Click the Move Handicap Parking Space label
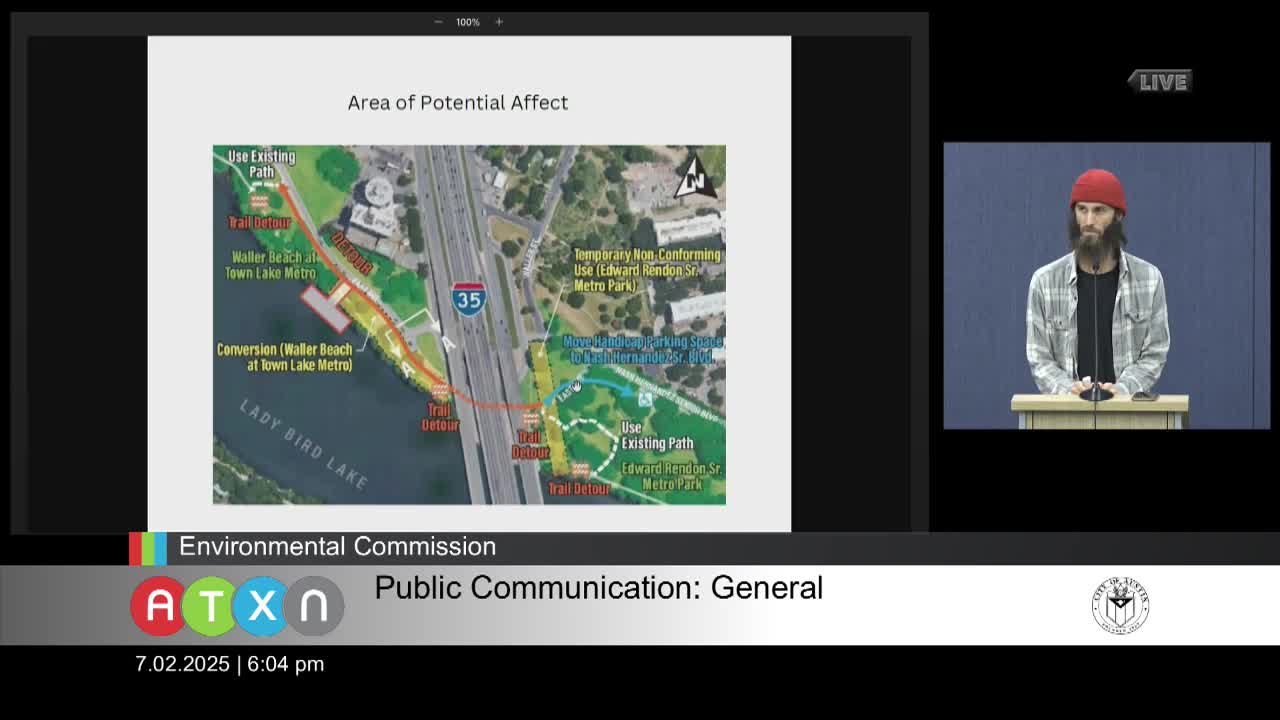 [641, 349]
